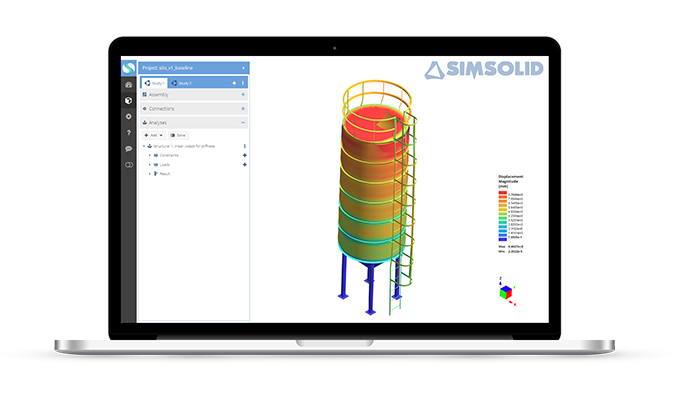Select the 3D cube project icon
The image size is (675, 400).
coord(128,101)
